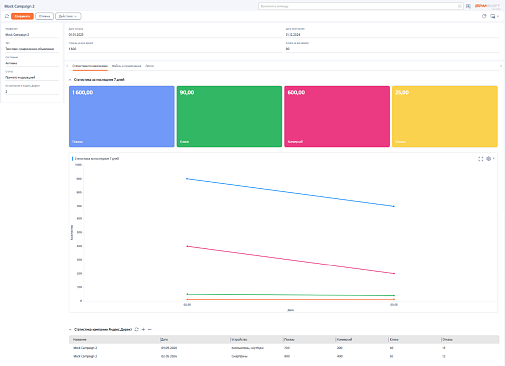Switch to the second tab in tab bar
The height and width of the screenshot is (366, 505).
tap(126, 66)
